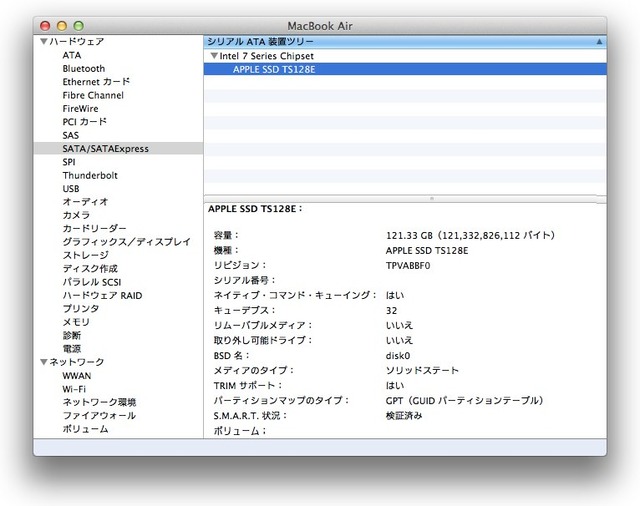Click the ネイティブ・コマンド・キューイング label
The height and width of the screenshot is (506, 640).
click(295, 295)
